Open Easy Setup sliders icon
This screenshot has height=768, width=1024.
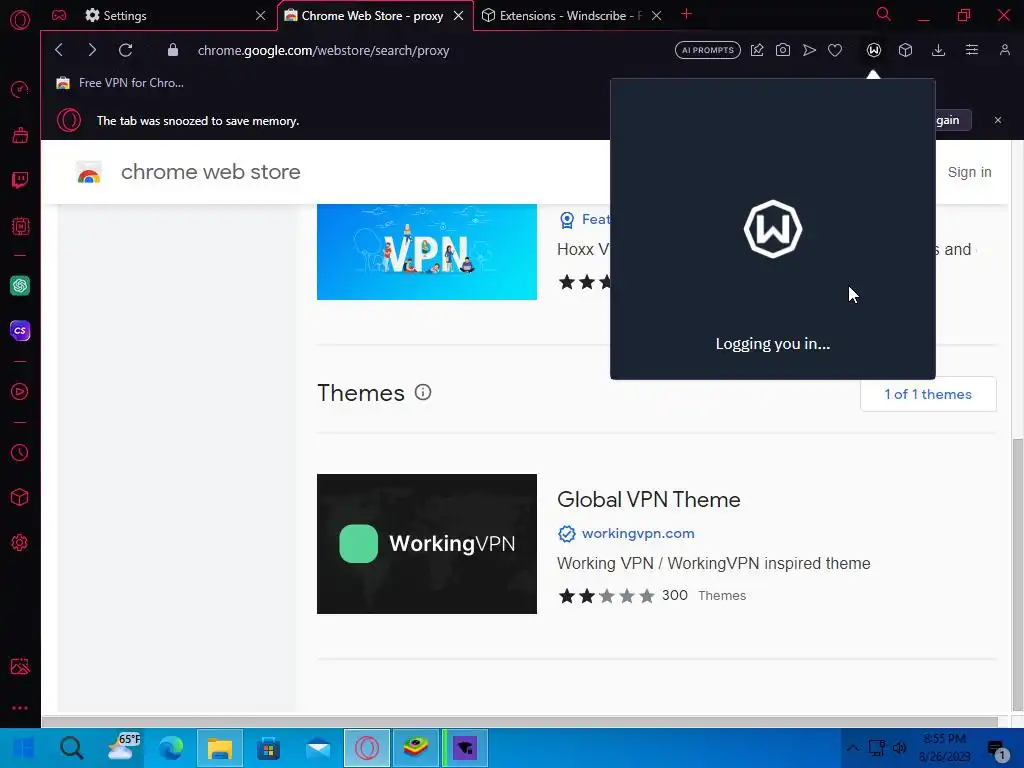tap(972, 50)
